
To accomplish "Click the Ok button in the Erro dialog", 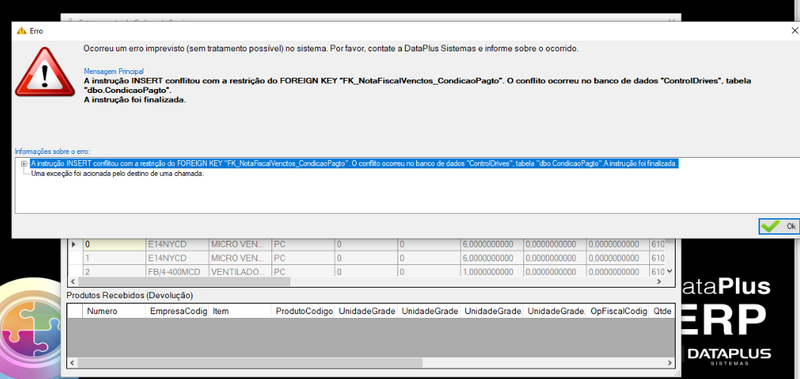I will (779, 226).
